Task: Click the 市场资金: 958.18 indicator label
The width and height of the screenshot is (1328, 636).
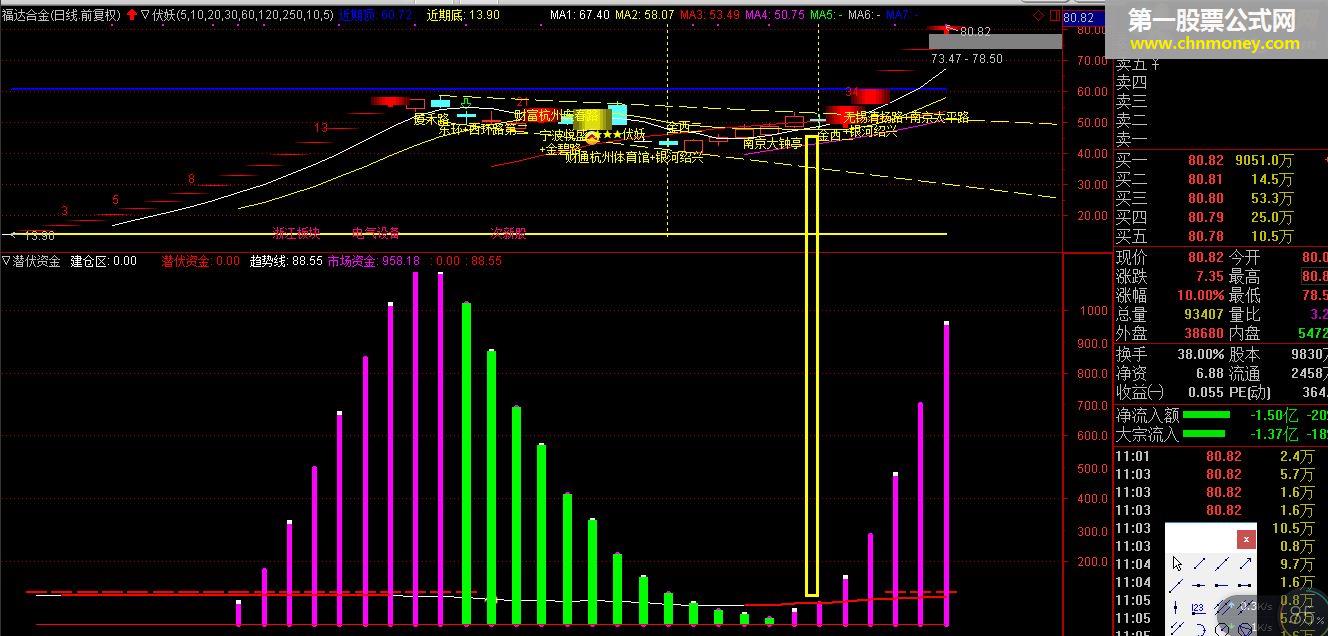Action: point(373,261)
